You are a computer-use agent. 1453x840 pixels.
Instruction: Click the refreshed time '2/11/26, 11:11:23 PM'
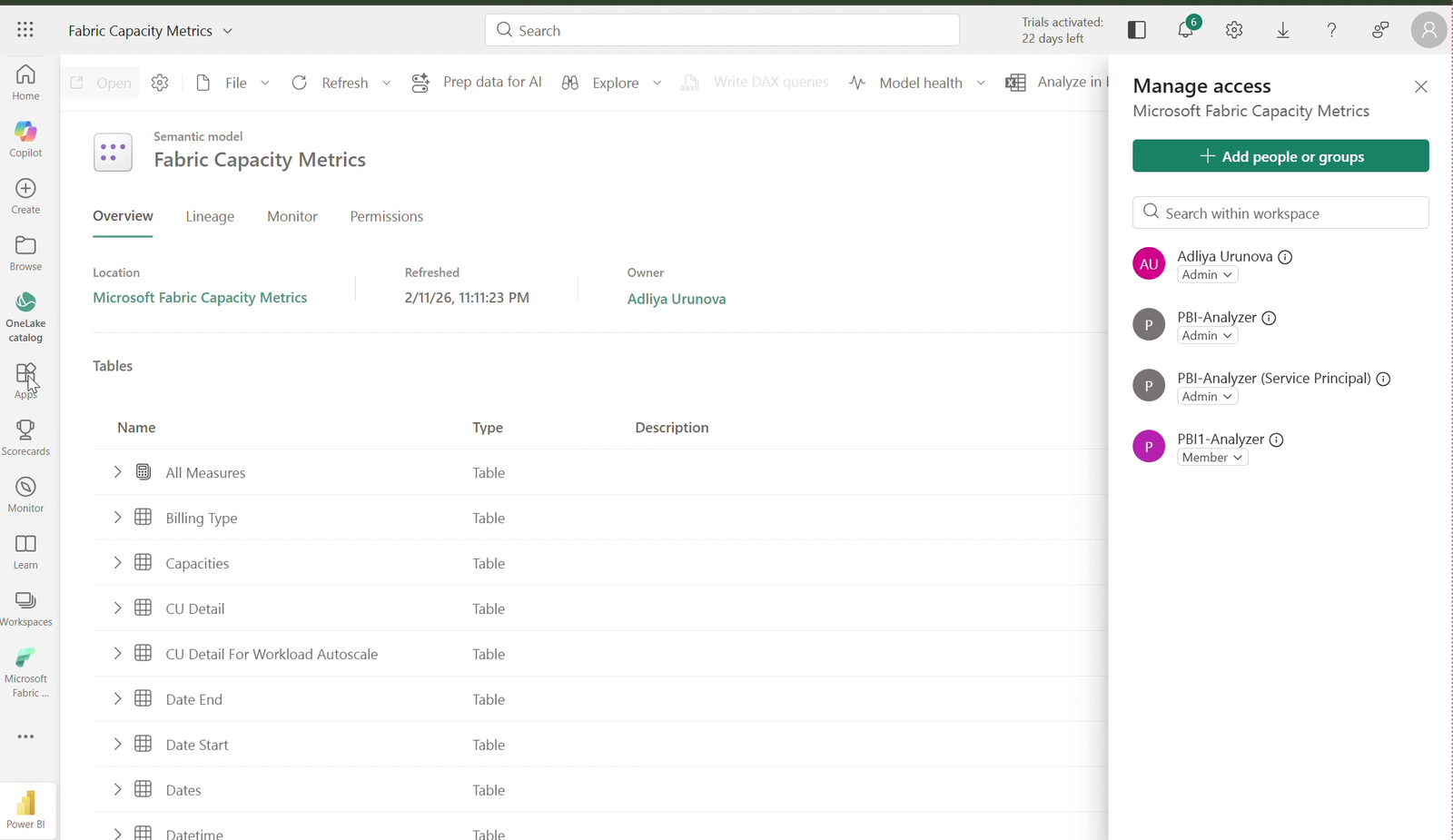click(467, 298)
